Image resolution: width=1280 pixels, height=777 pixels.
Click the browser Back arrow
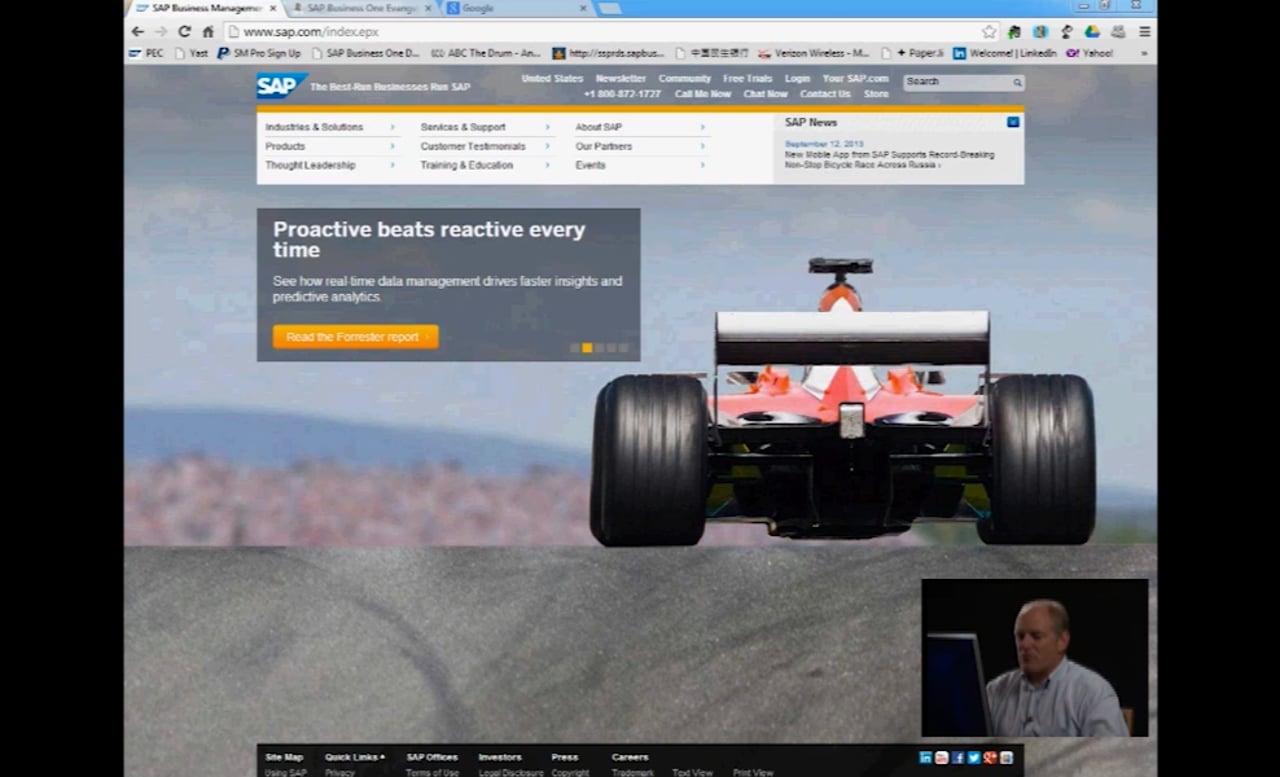[x=138, y=31]
